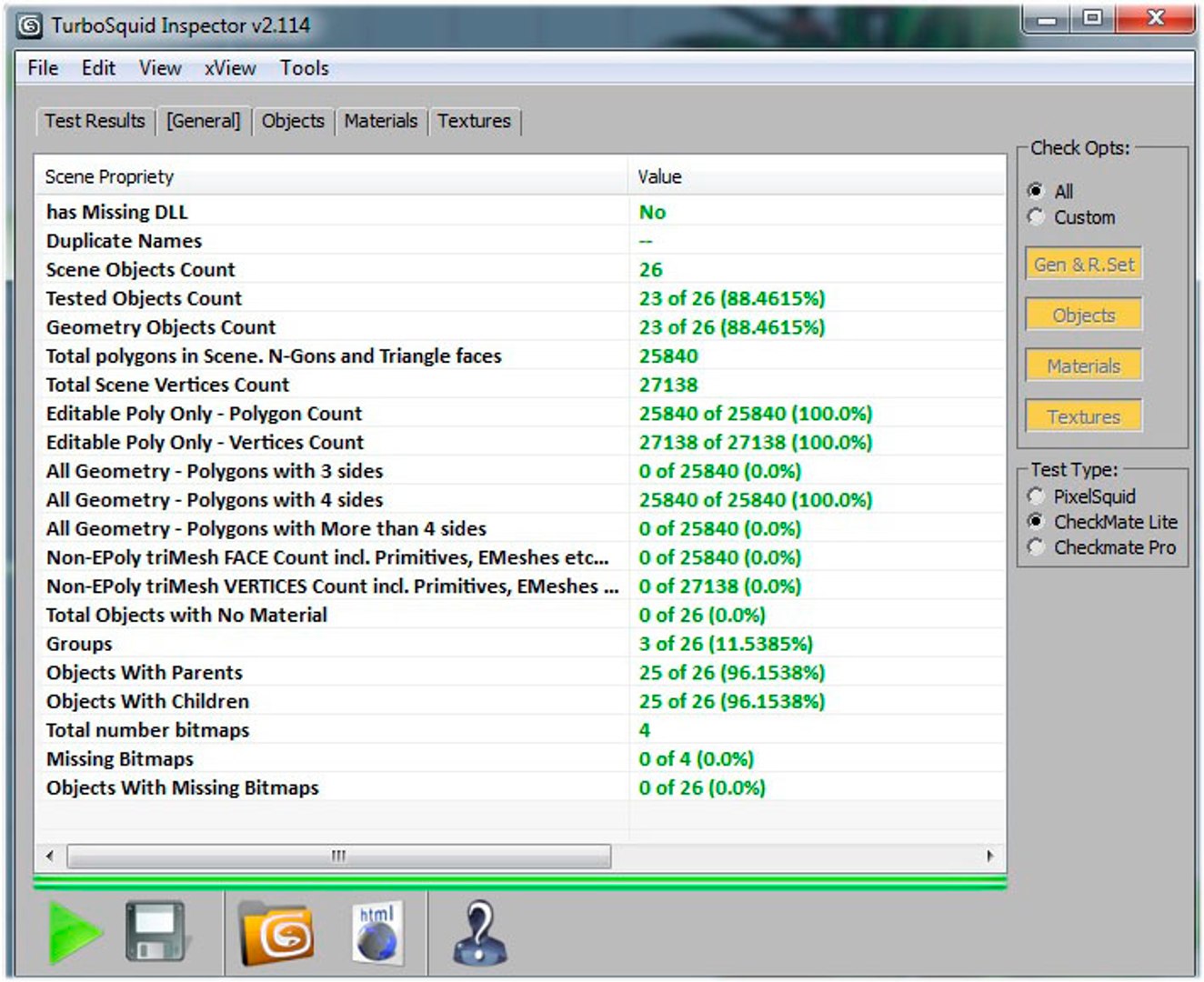Screen dimensions: 1204x982
Task: Click the Scene Propriety column header
Action: [331, 176]
